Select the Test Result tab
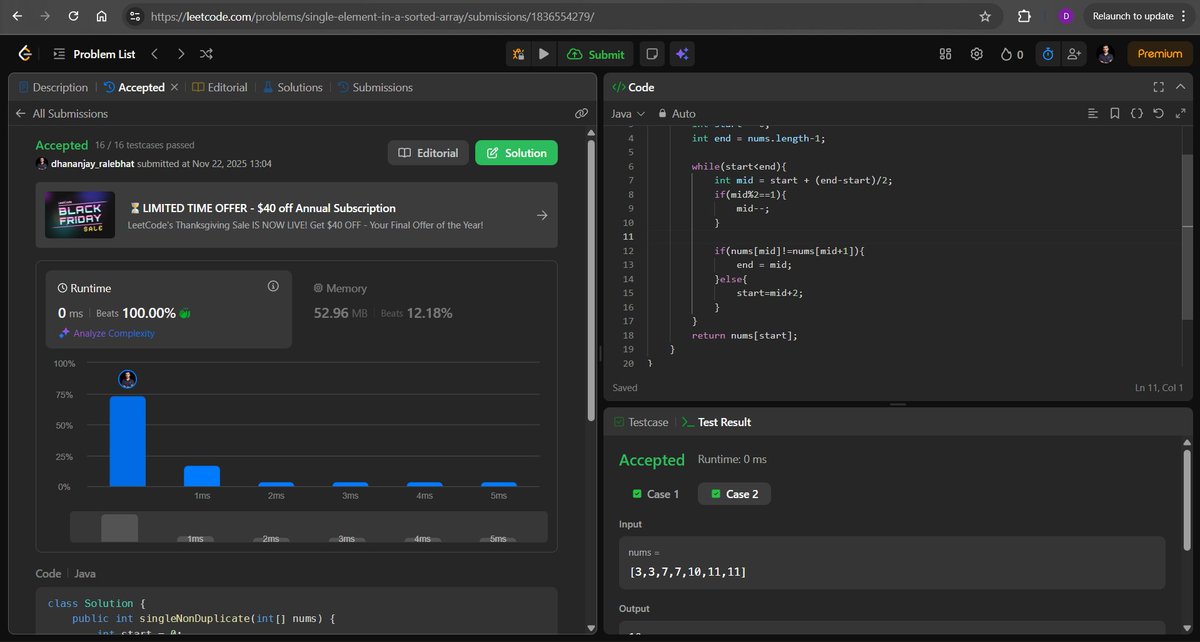The image size is (1200, 642). click(x=716, y=422)
